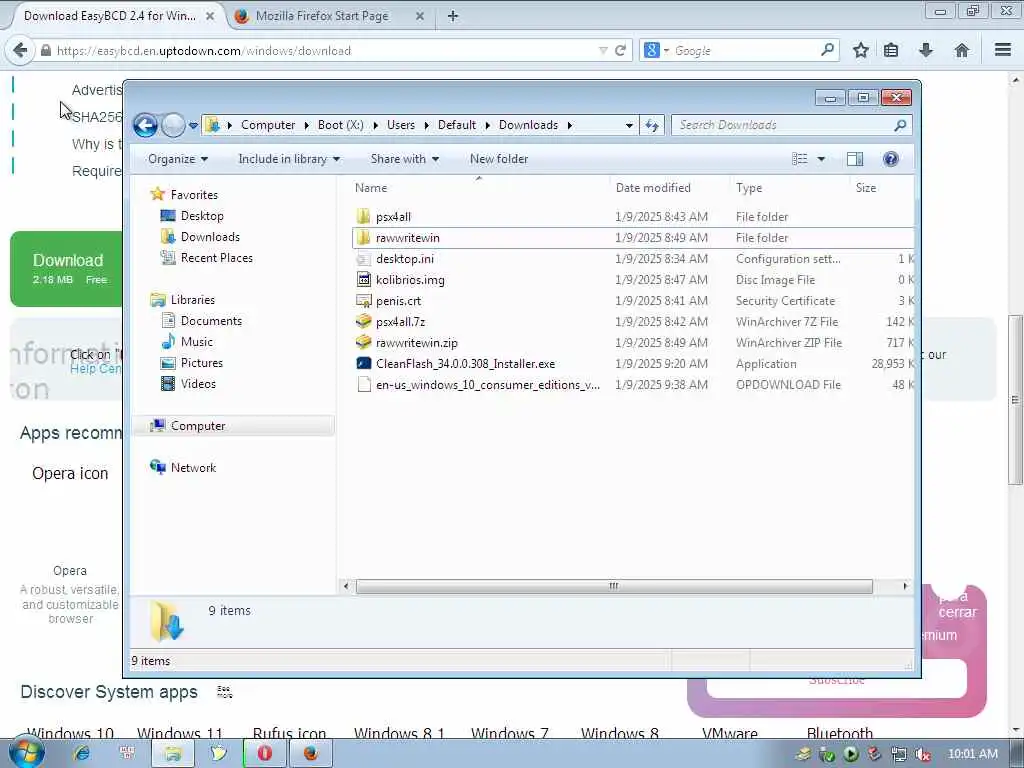Select Recent Places in Favorites
This screenshot has height=768, width=1024.
[x=206, y=258]
